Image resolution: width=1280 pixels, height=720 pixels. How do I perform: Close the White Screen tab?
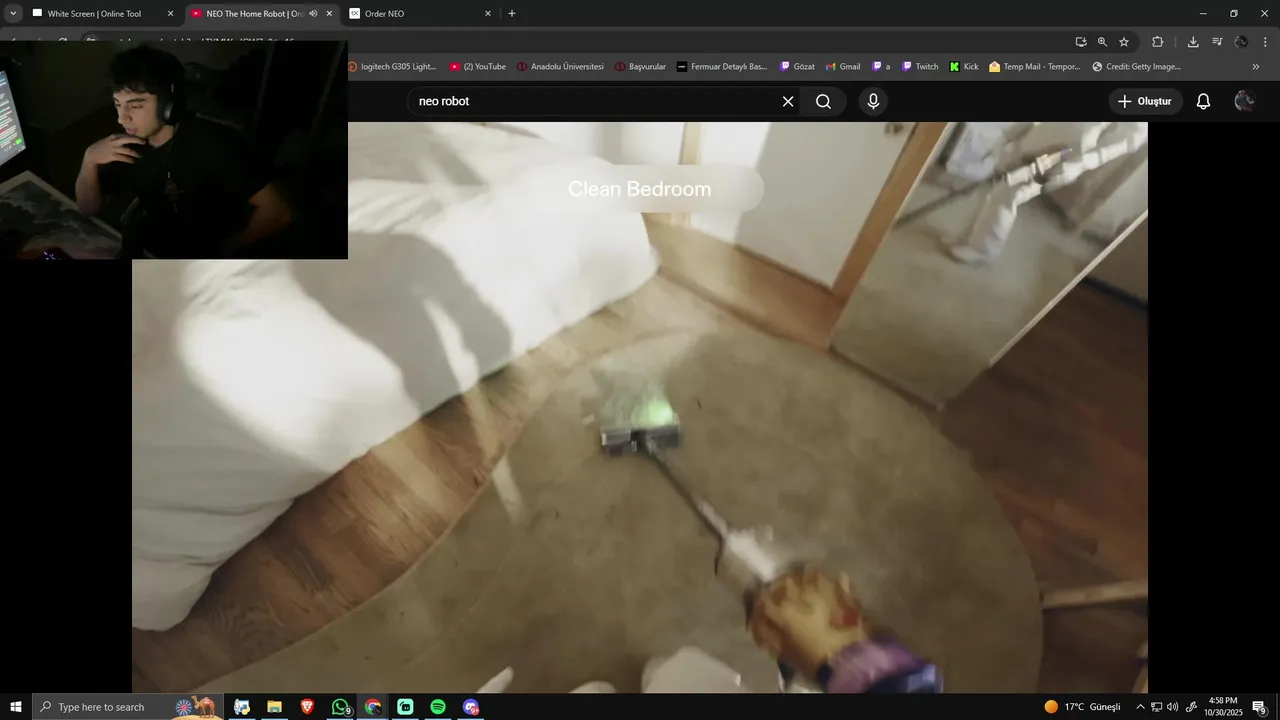[170, 14]
